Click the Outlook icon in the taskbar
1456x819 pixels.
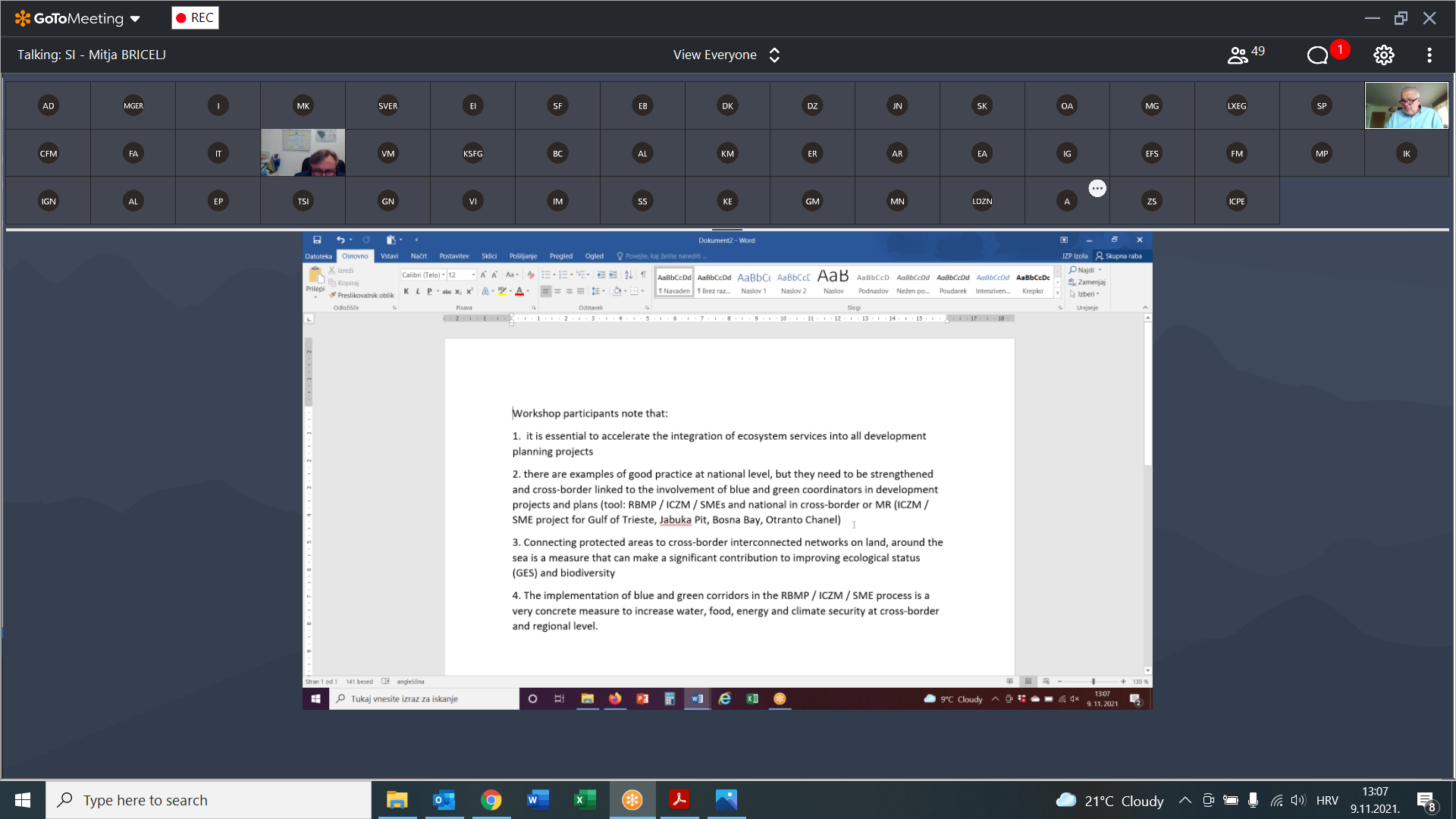tap(444, 799)
